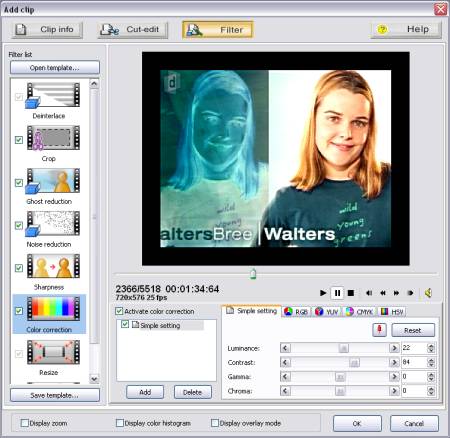450x438 pixels.
Task: Open the Clip info page
Action: pyautogui.click(x=47, y=30)
